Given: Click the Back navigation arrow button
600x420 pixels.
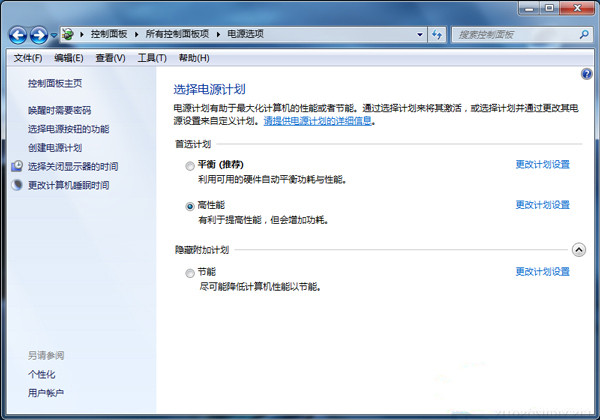Looking at the screenshot, I should (x=19, y=35).
